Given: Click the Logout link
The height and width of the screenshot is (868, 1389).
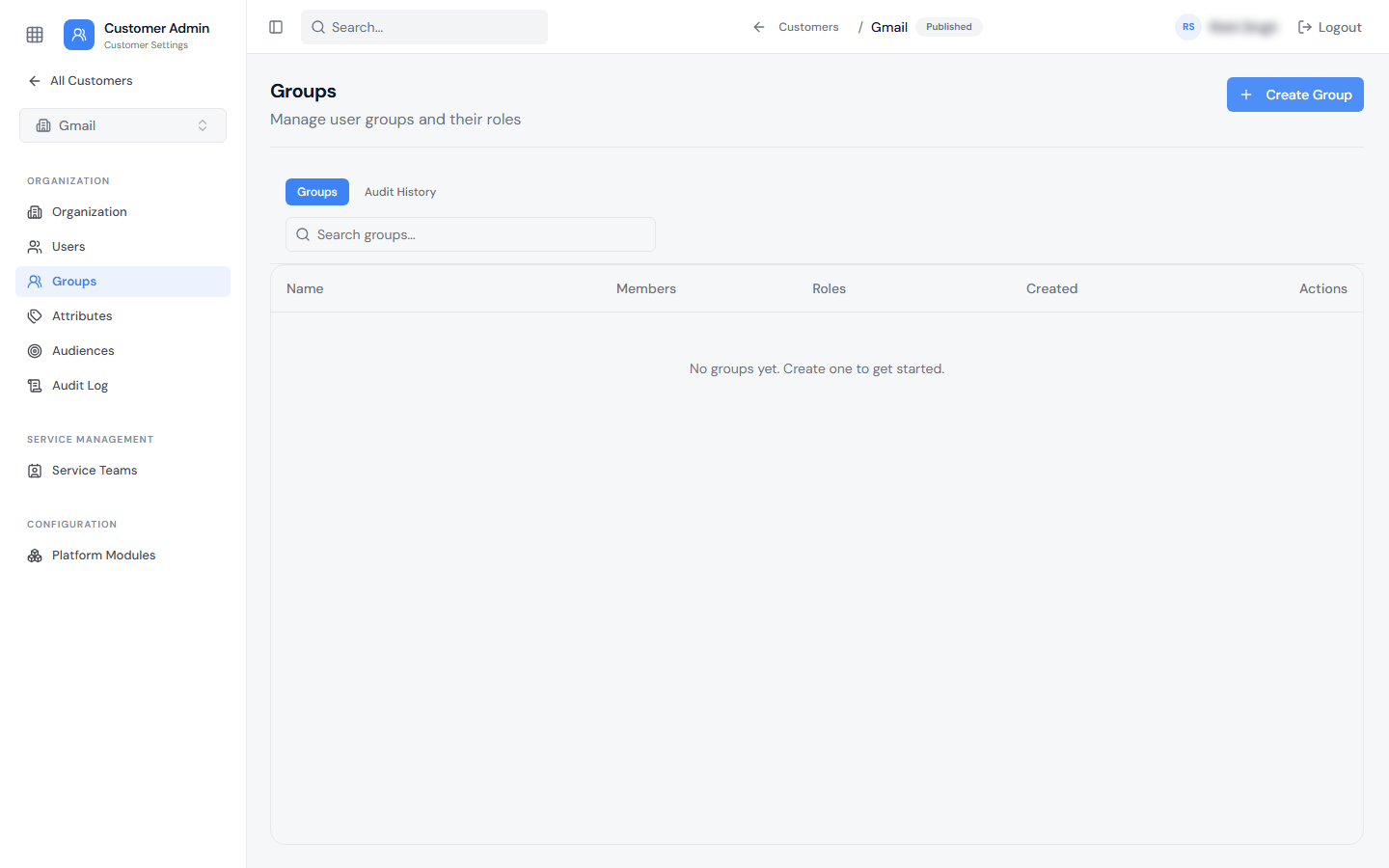Looking at the screenshot, I should [x=1329, y=27].
